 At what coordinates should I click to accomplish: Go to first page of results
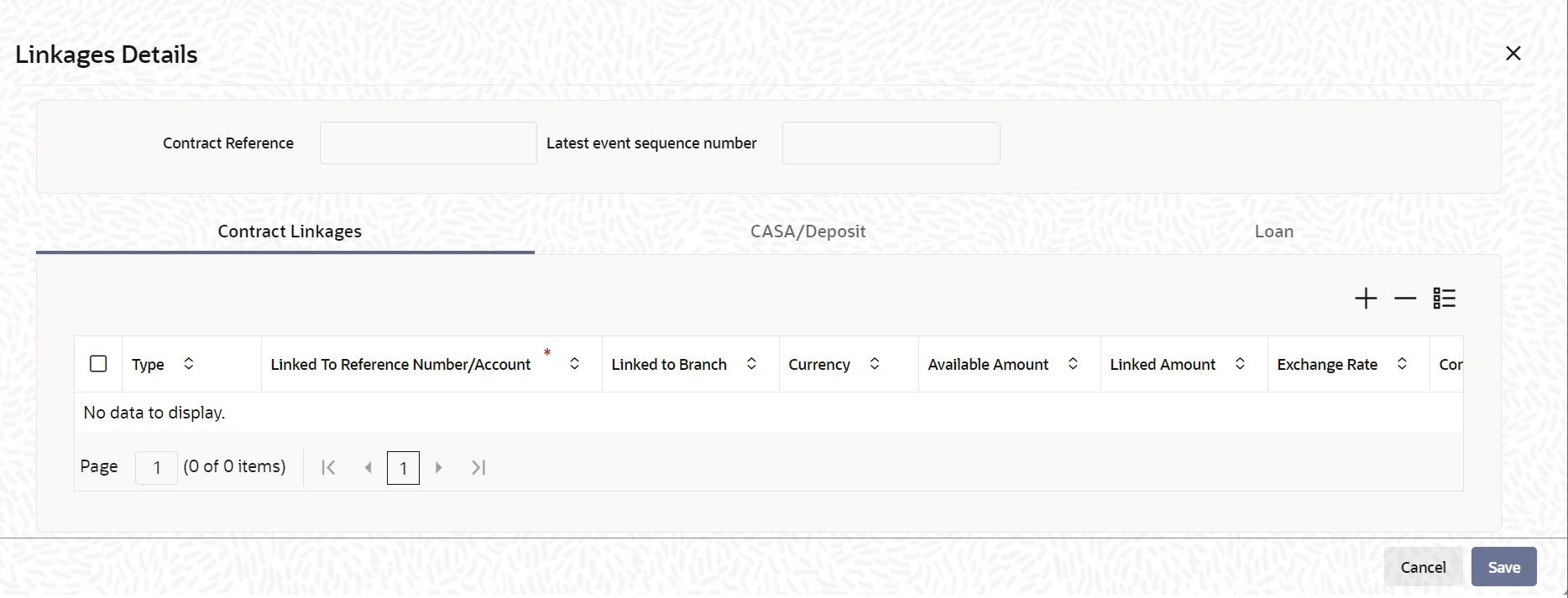click(329, 468)
